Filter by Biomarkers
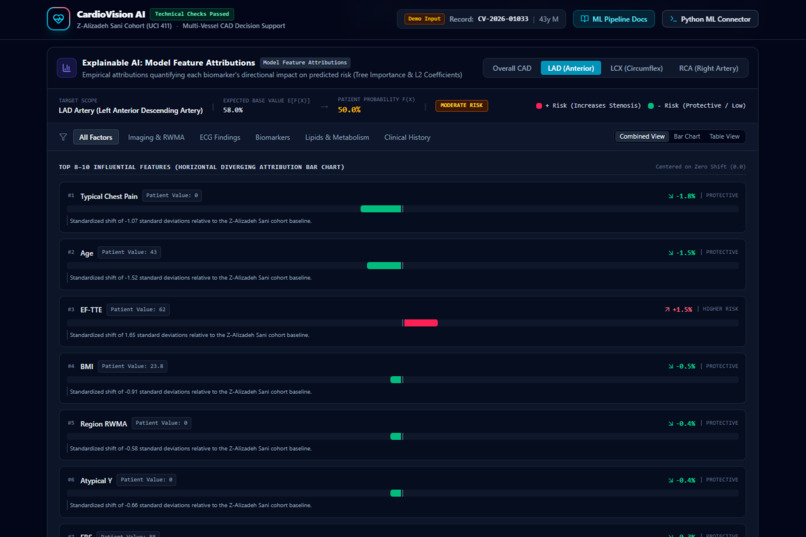The image size is (806, 537). point(272,137)
